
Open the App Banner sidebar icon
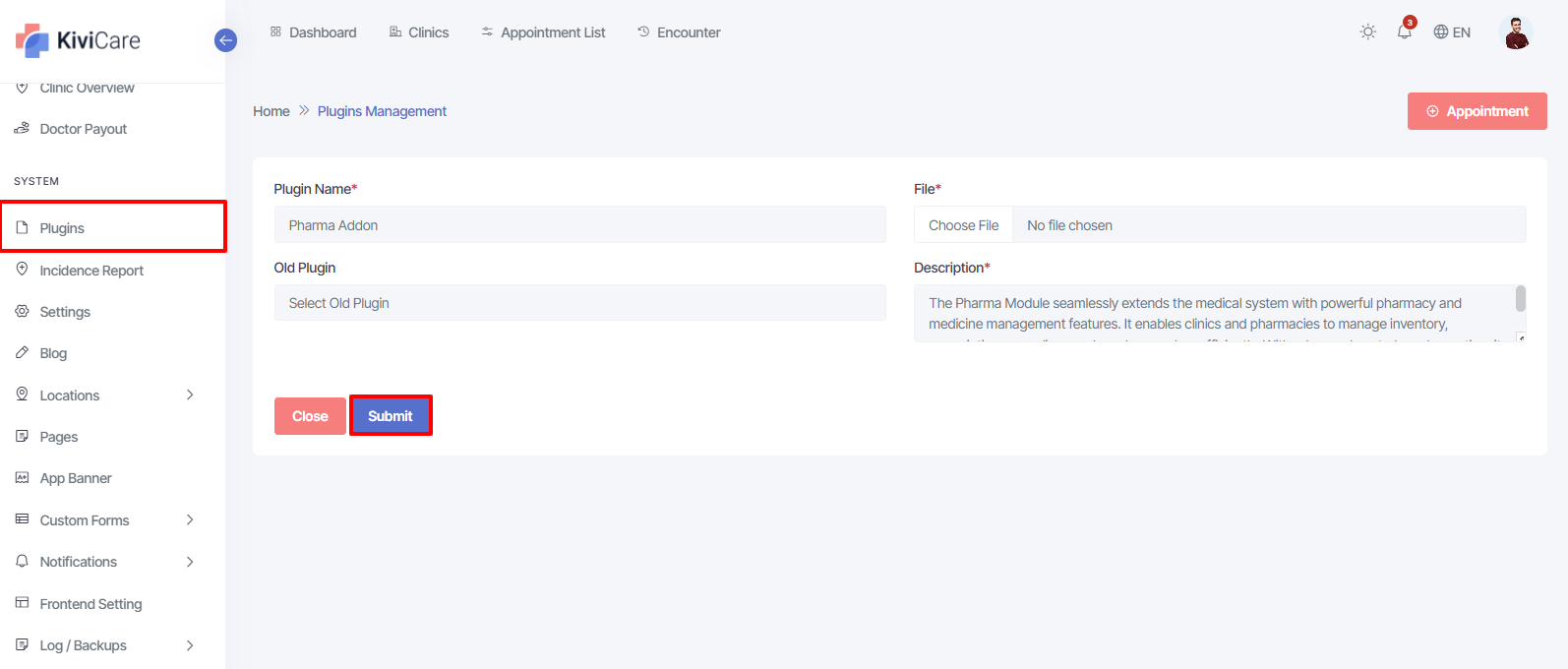22,478
